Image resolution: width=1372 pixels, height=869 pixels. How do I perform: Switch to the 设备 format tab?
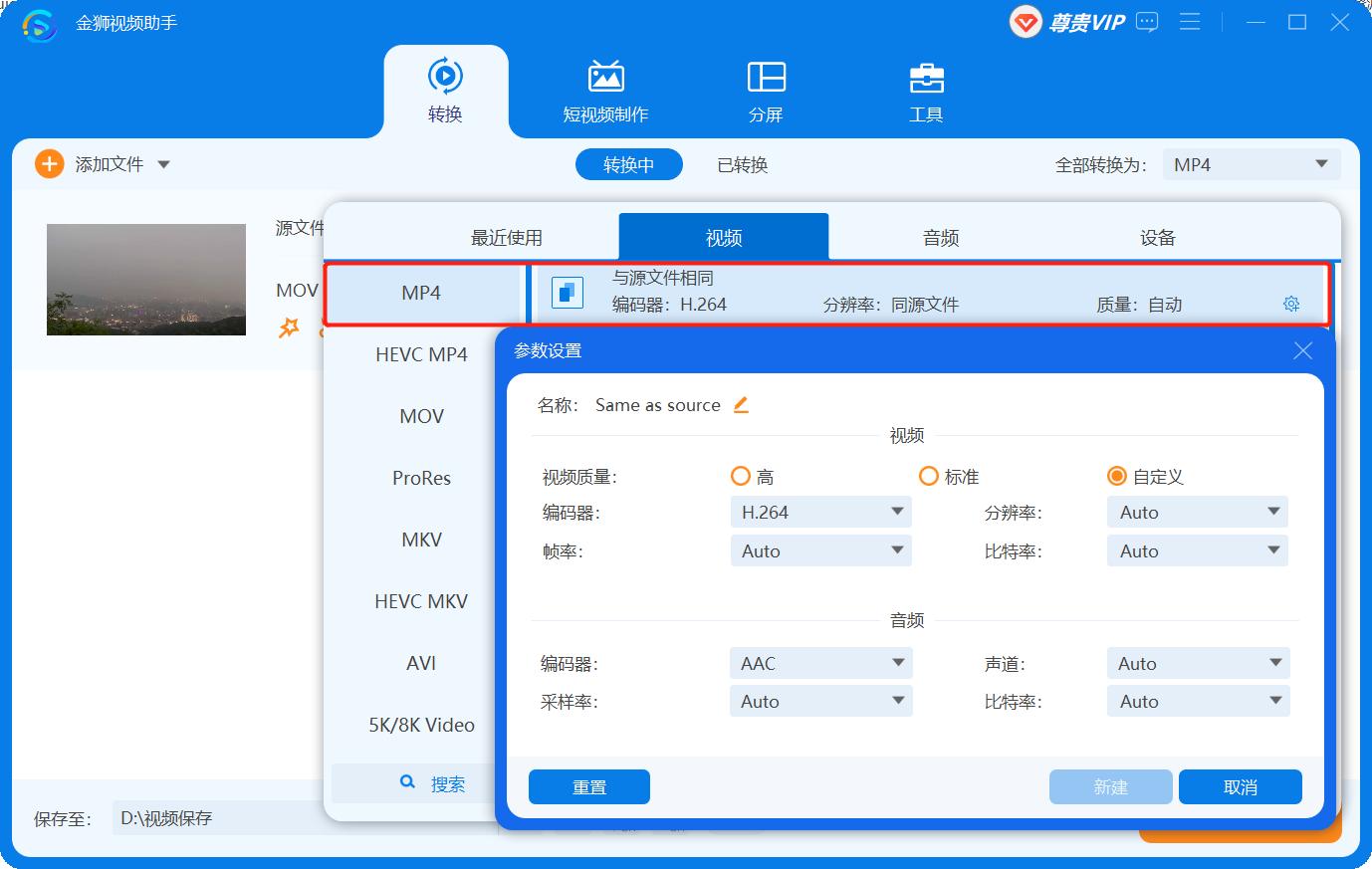pyautogui.click(x=1157, y=238)
